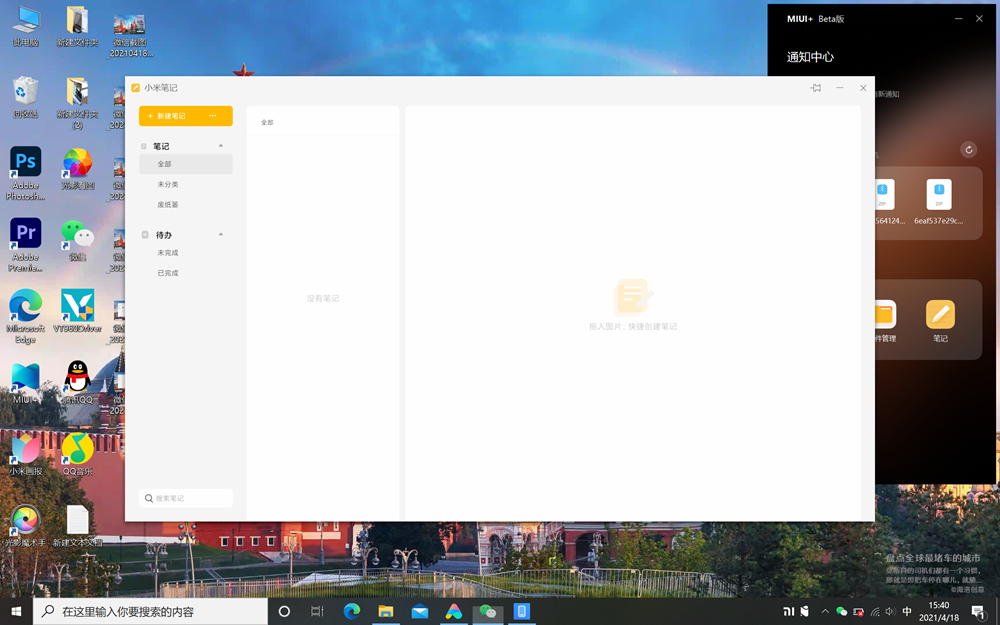1000x625 pixels.
Task: Open the 文件管理 folder icon in MIUI+
Action: (x=884, y=315)
